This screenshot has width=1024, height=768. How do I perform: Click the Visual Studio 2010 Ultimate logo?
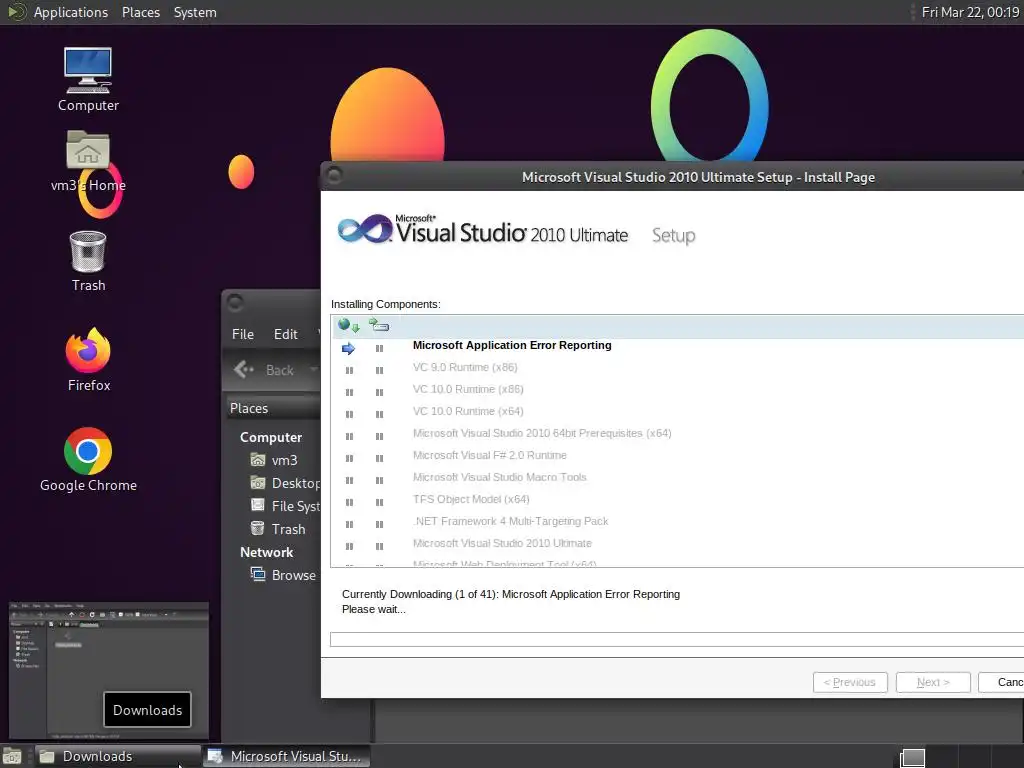(x=483, y=230)
